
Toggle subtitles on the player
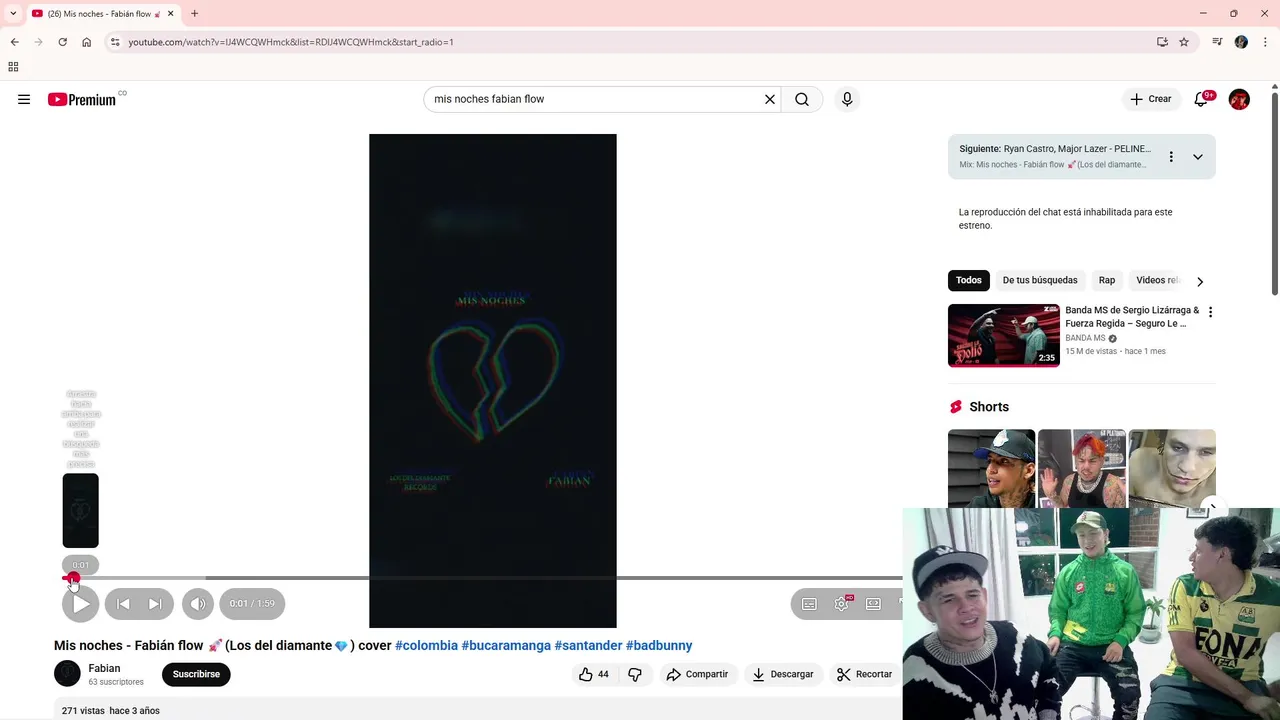pyautogui.click(x=809, y=604)
